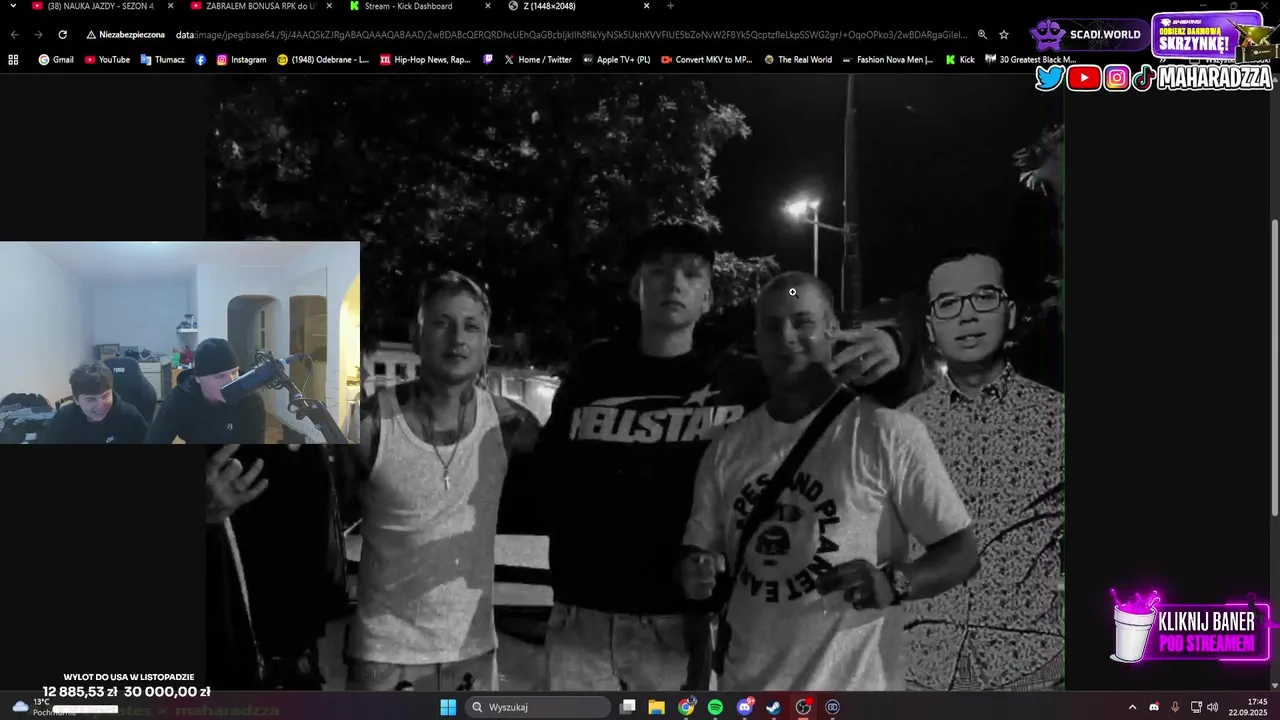Open the (1948) Odebrane bookmark

click(x=323, y=60)
